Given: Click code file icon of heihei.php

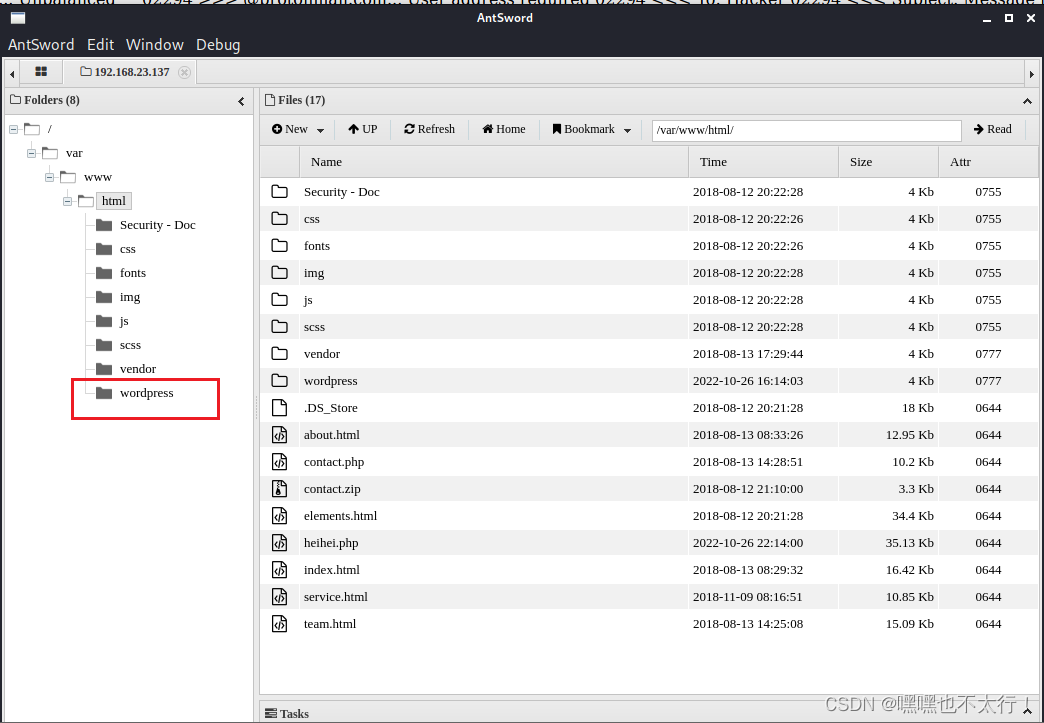Looking at the screenshot, I should 280,543.
